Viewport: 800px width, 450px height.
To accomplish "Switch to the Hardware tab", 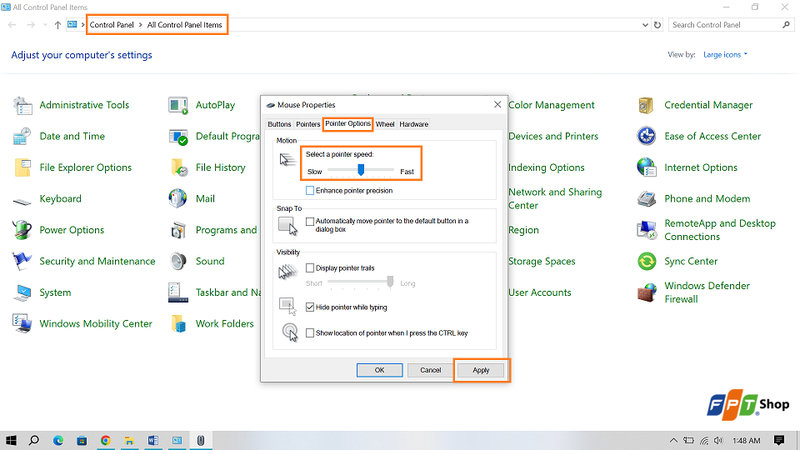I will 414,124.
